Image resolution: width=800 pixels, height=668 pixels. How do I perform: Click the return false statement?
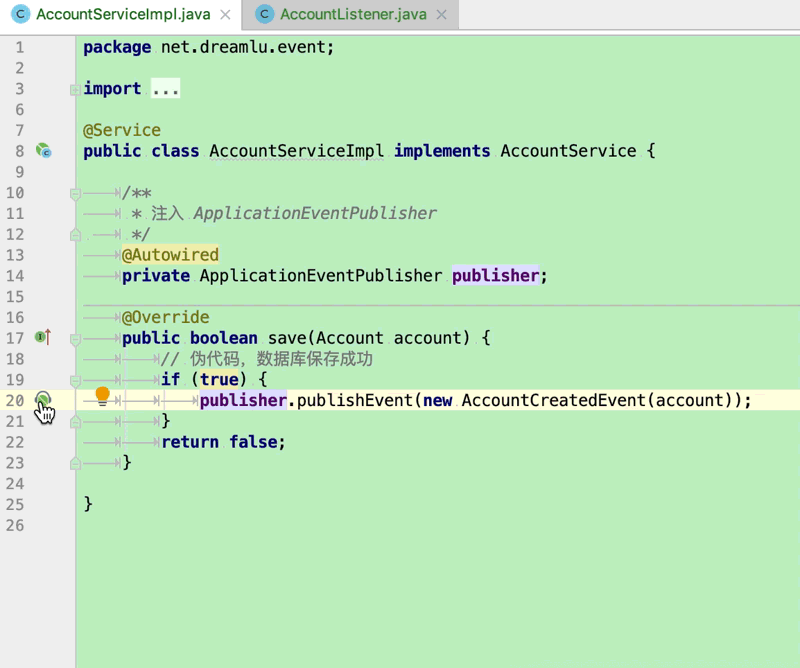(x=223, y=442)
